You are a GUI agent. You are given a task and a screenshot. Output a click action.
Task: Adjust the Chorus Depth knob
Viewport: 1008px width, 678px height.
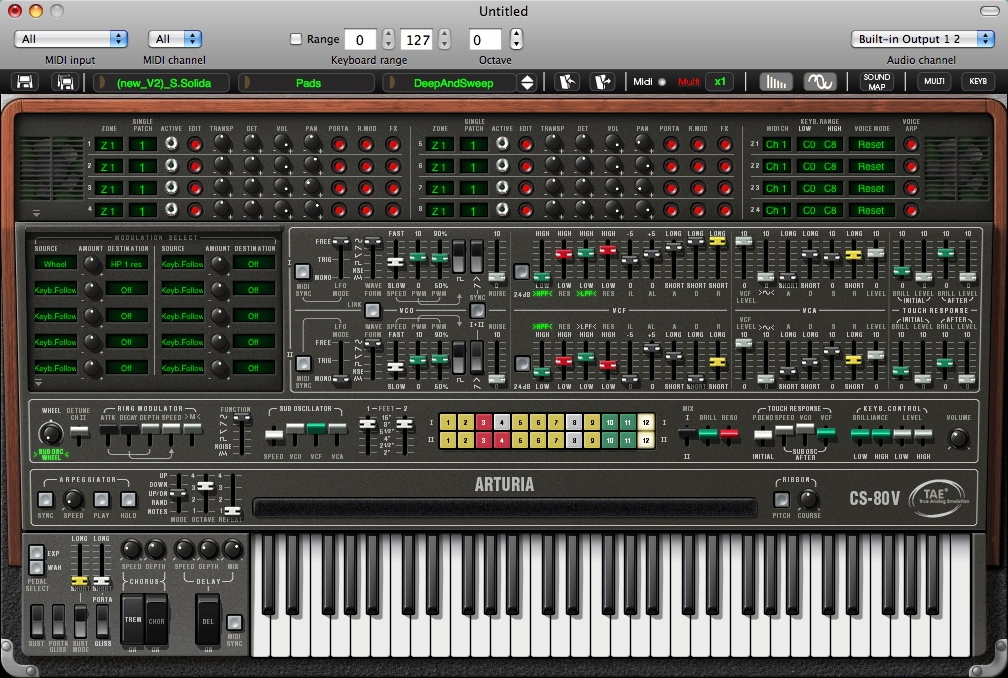pyautogui.click(x=156, y=549)
